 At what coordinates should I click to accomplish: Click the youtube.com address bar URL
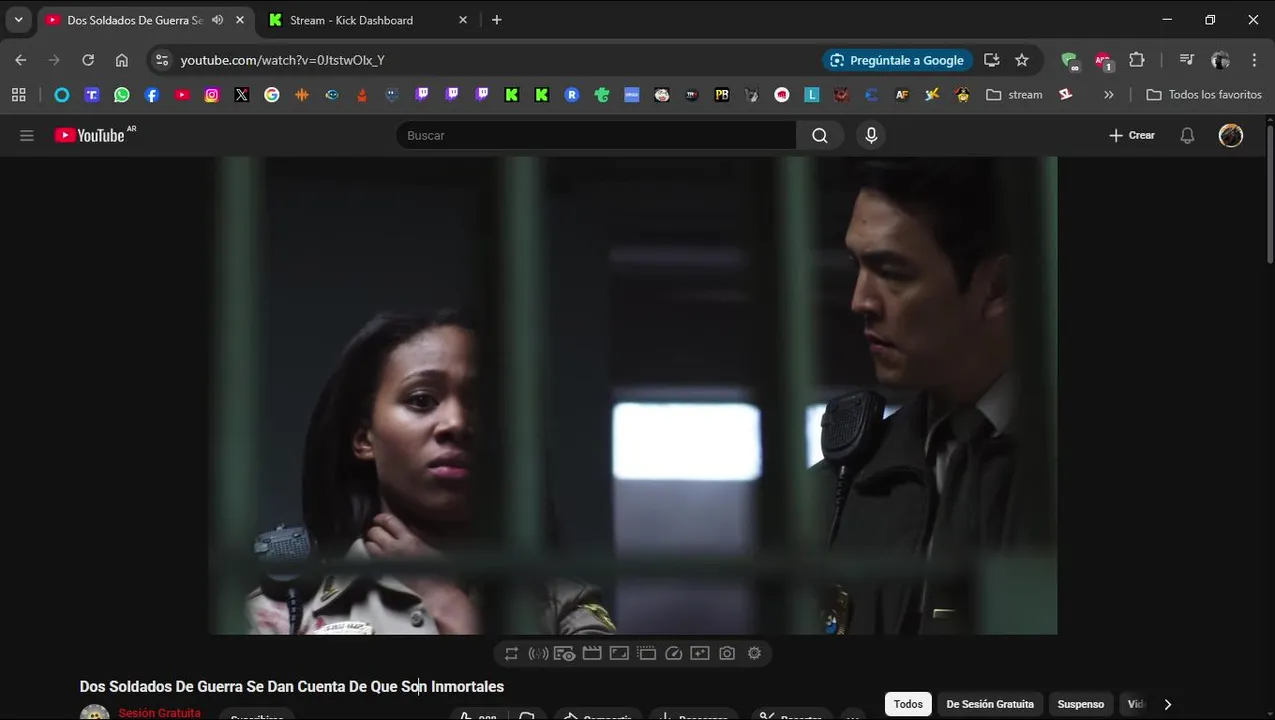(282, 60)
